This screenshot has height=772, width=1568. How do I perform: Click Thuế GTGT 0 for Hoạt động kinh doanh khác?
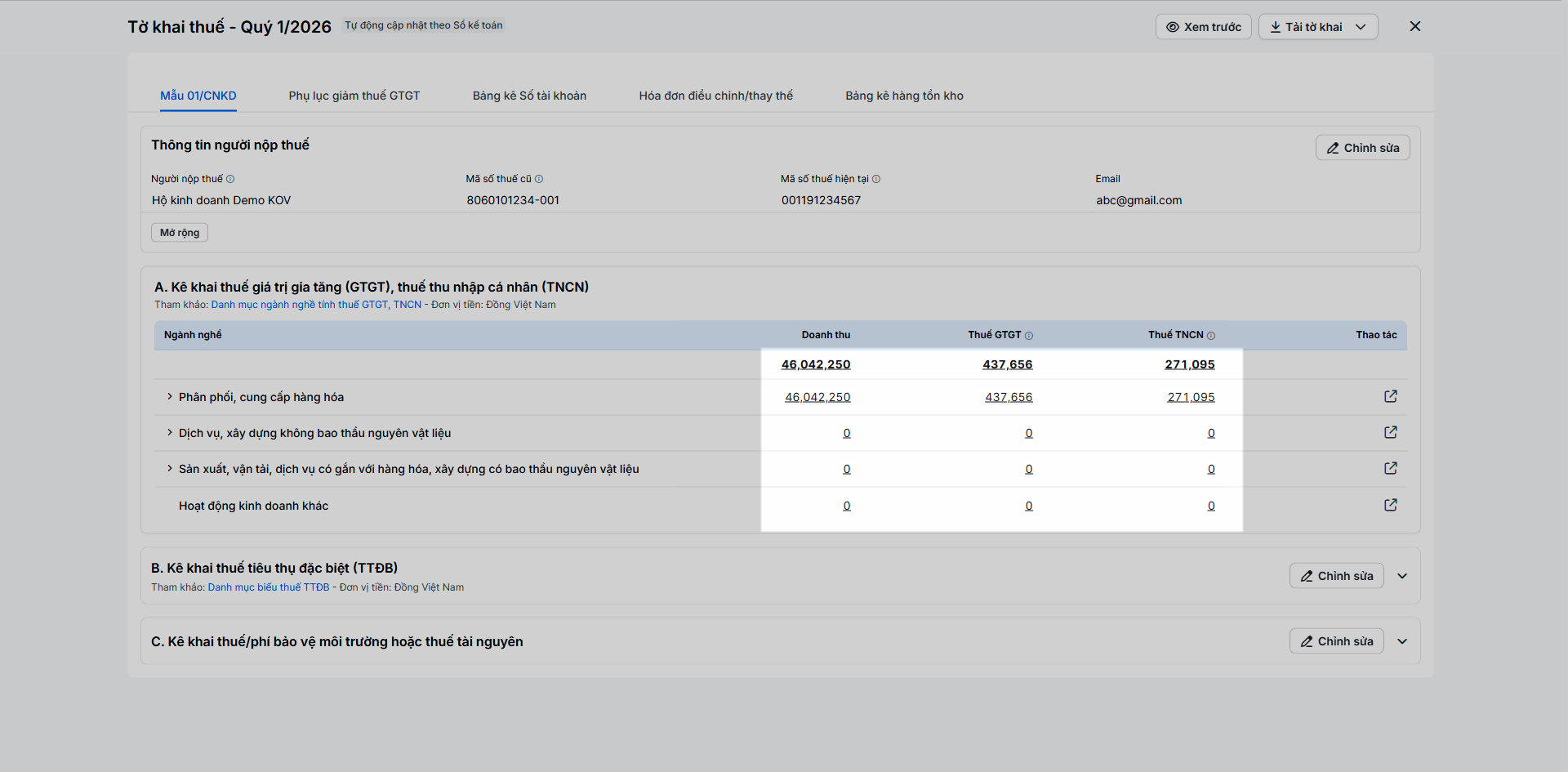click(1029, 506)
